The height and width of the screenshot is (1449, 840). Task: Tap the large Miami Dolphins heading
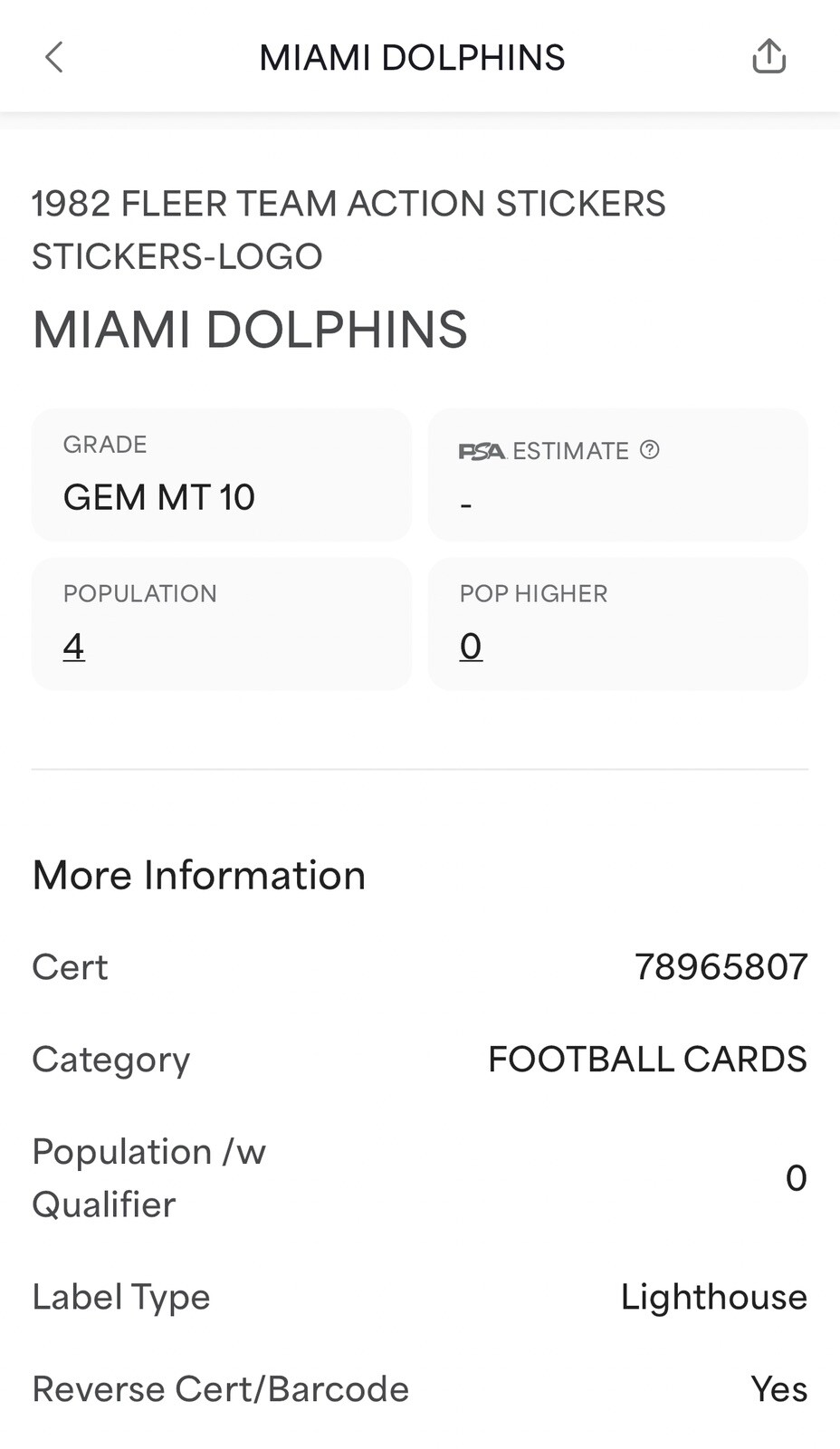[250, 329]
